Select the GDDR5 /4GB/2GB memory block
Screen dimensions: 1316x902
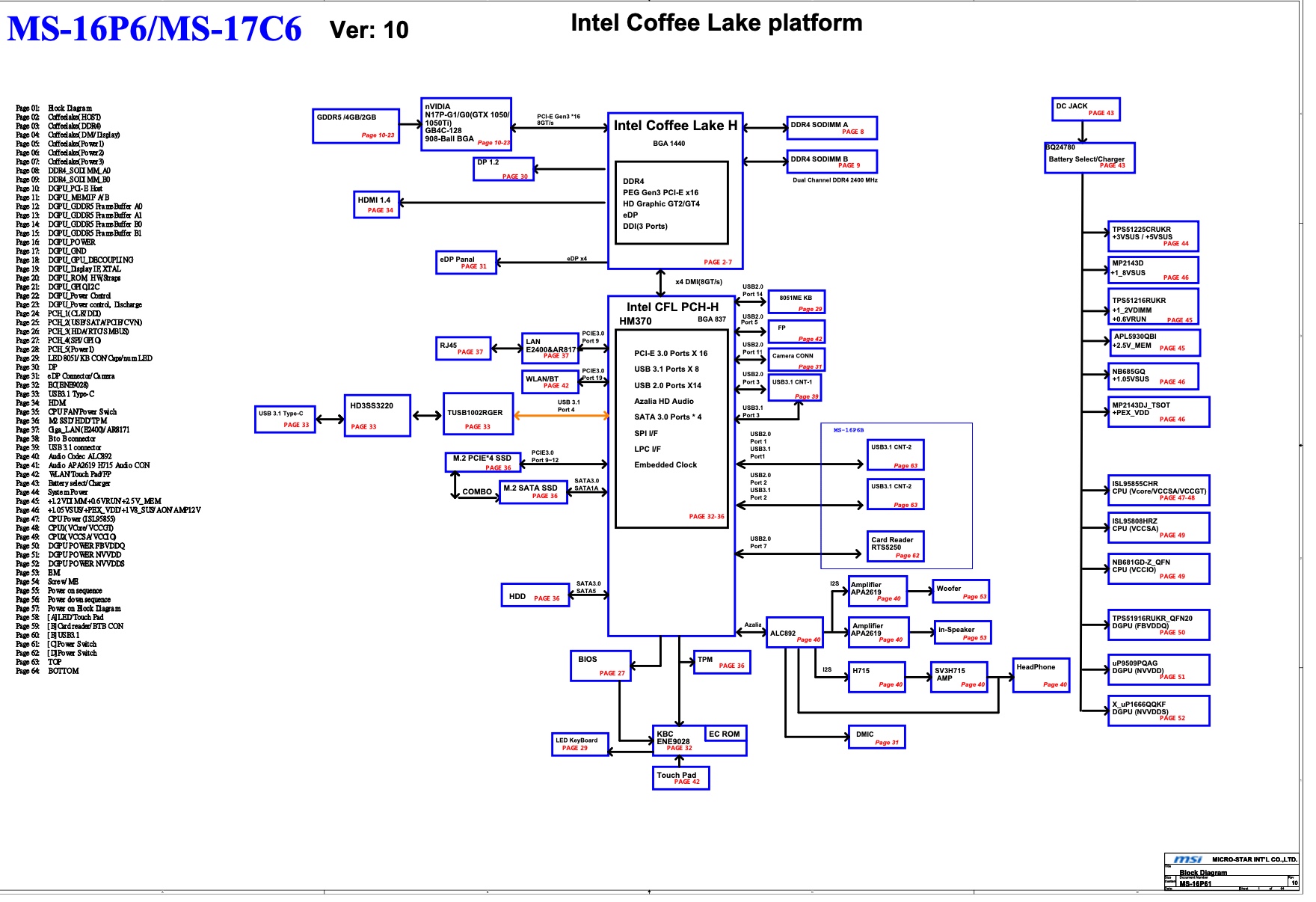[x=356, y=126]
